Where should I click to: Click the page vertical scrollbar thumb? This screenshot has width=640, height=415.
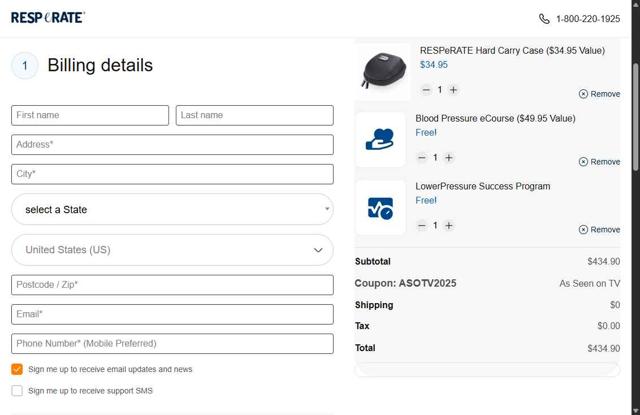click(636, 117)
